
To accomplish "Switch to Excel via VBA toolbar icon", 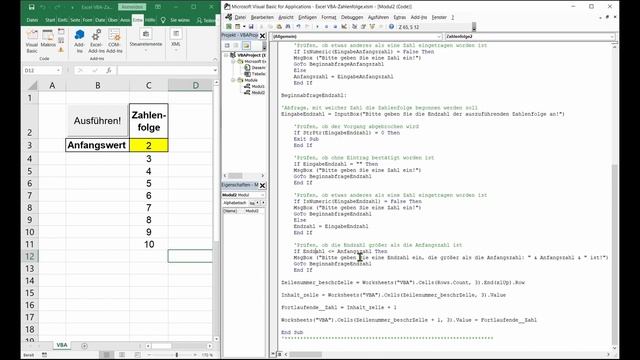I will click(x=229, y=27).
